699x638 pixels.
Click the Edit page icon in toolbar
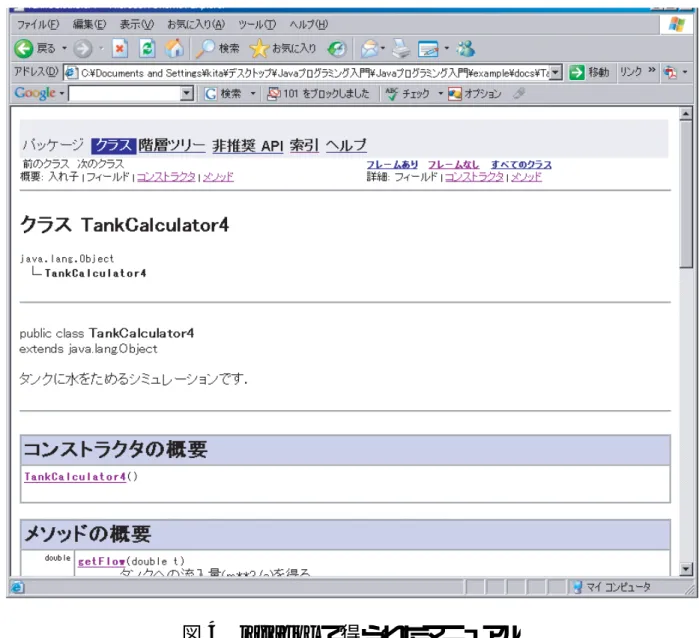click(x=428, y=49)
